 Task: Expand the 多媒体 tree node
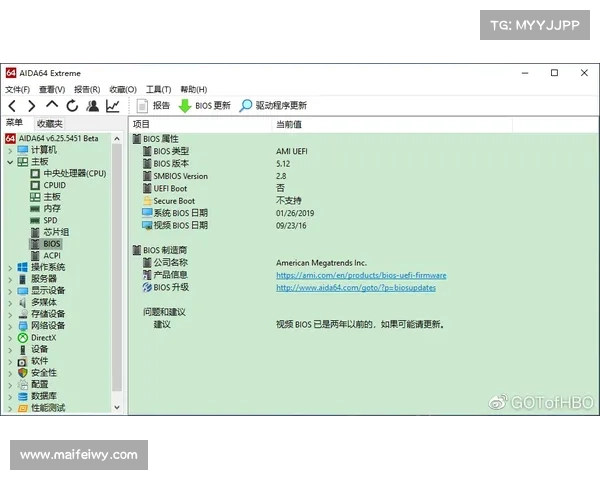pyautogui.click(x=10, y=303)
